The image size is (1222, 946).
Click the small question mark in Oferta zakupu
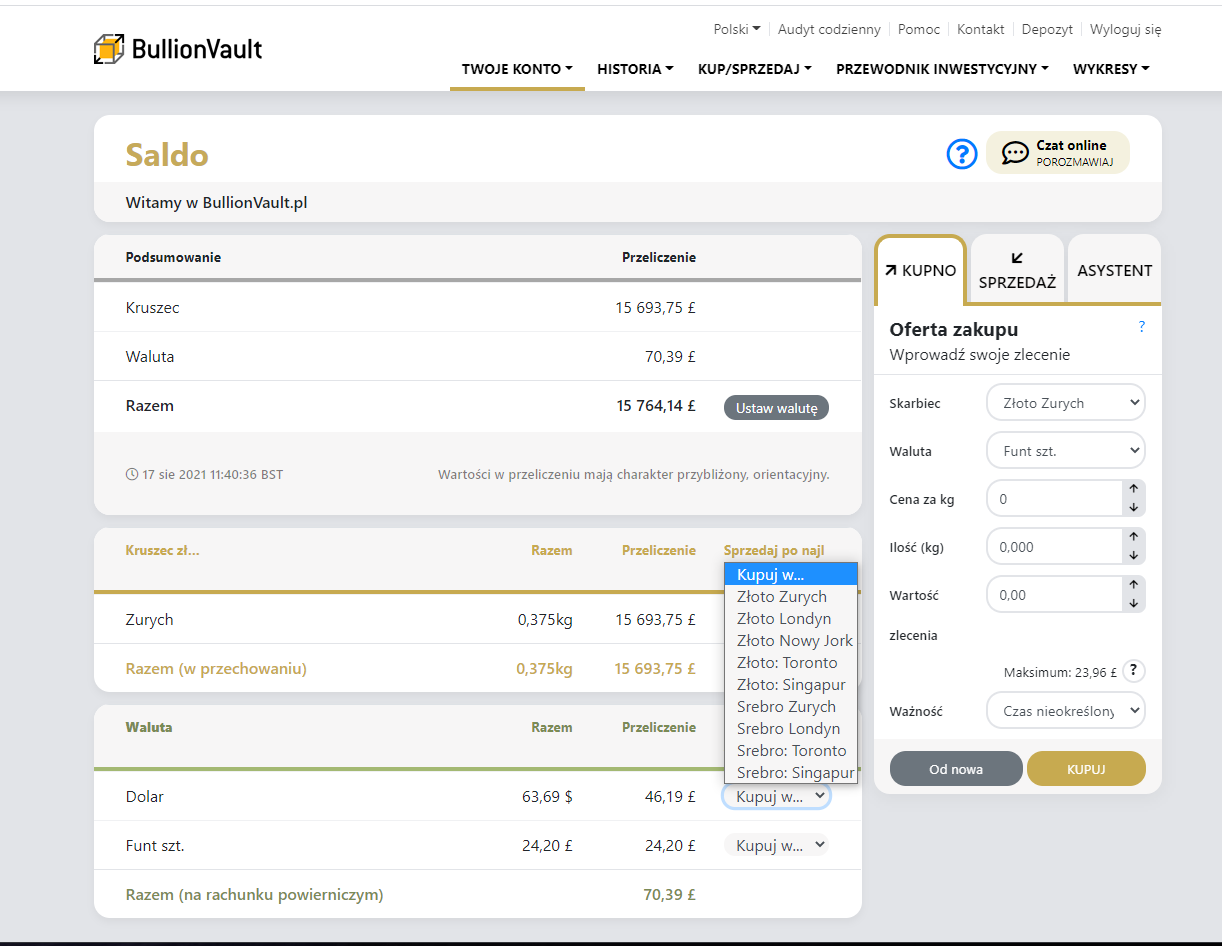coord(1141,327)
